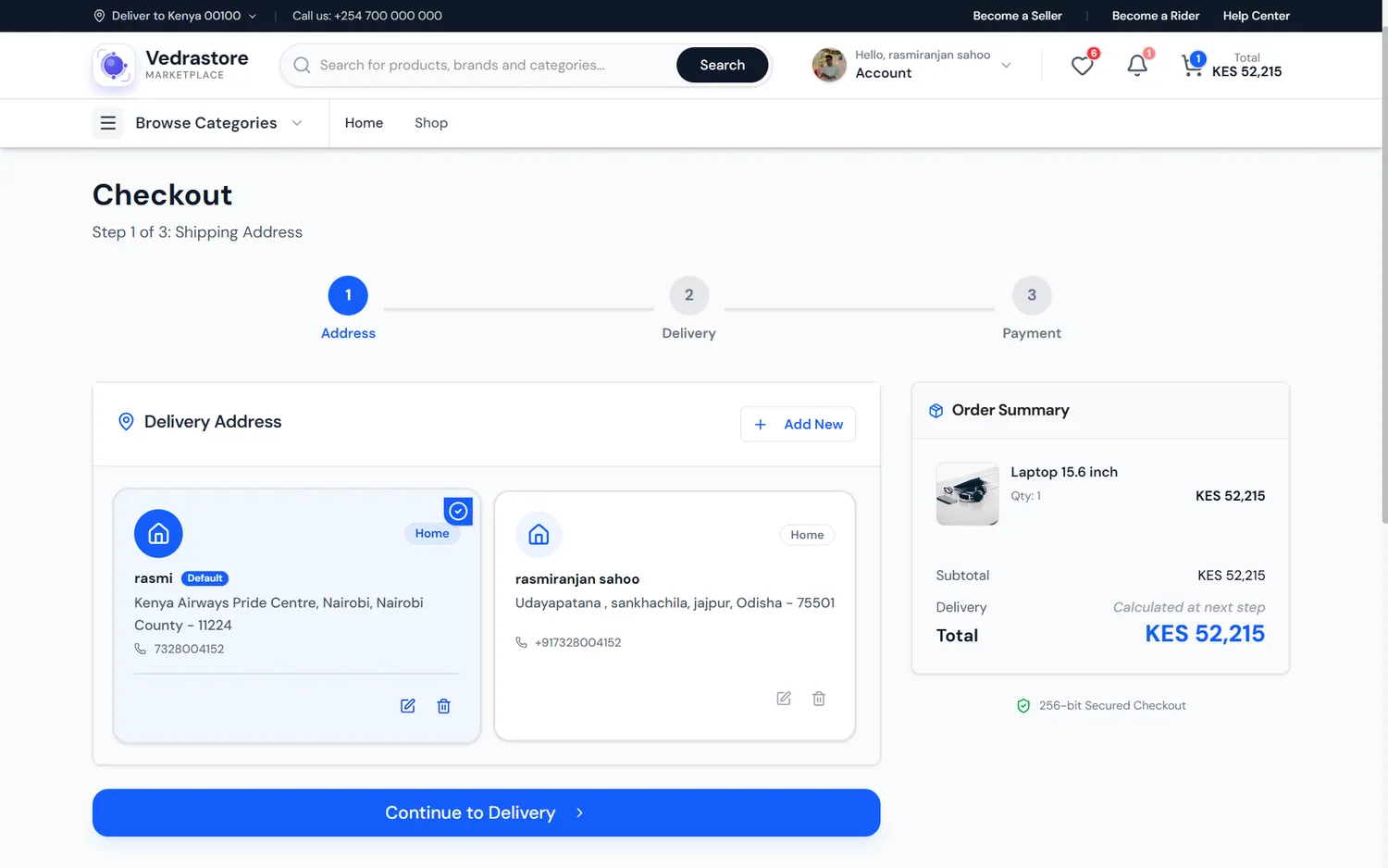Select step 3 Payment circle
This screenshot has width=1388, height=868.
[1032, 295]
